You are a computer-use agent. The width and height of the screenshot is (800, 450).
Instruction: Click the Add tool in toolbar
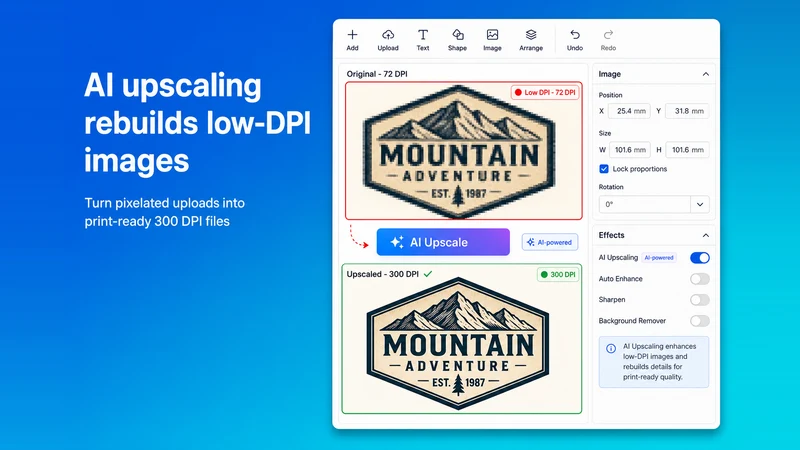[352, 40]
